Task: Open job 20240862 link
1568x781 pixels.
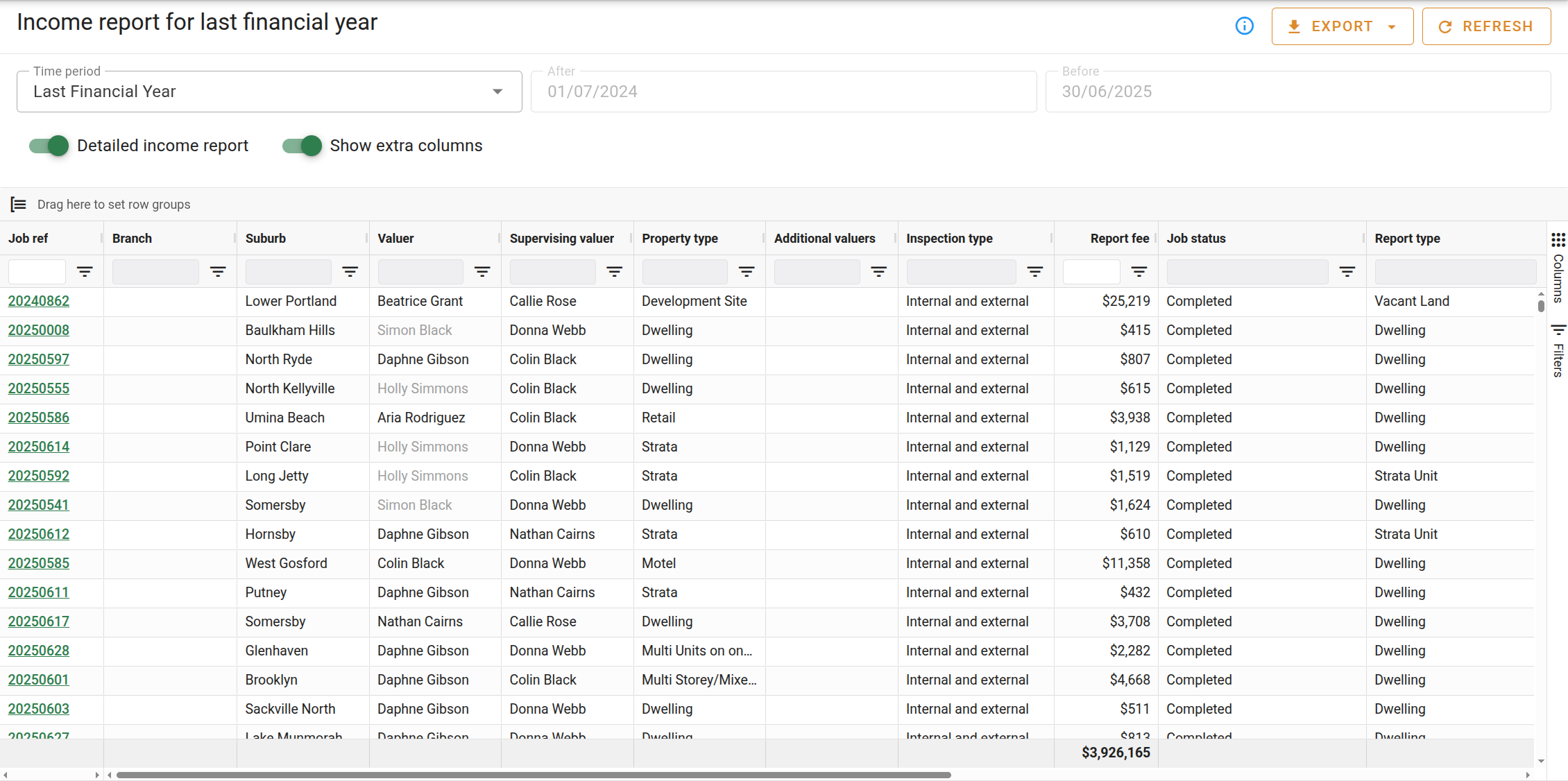Action: click(x=39, y=301)
